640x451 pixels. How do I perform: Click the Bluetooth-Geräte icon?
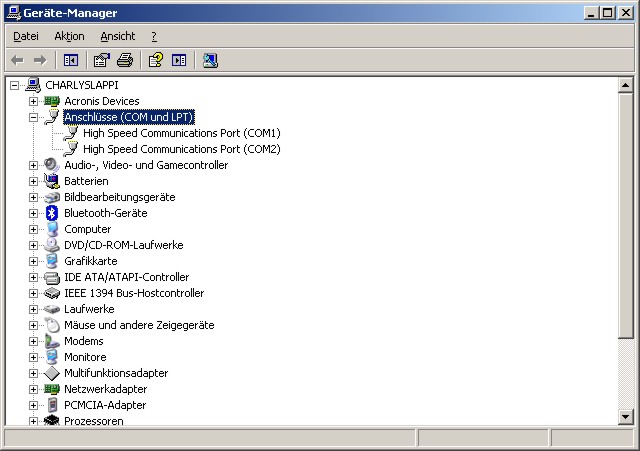click(52, 213)
